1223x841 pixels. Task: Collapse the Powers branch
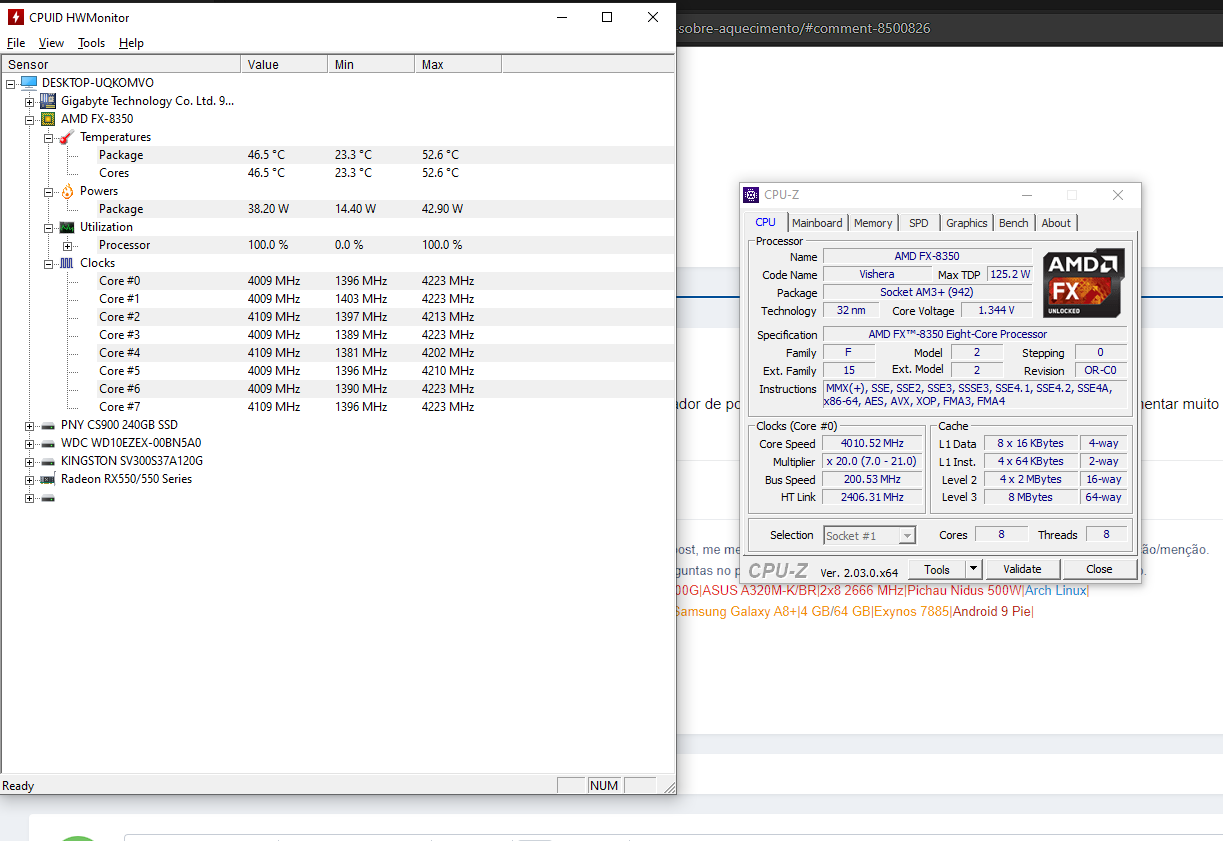point(48,191)
